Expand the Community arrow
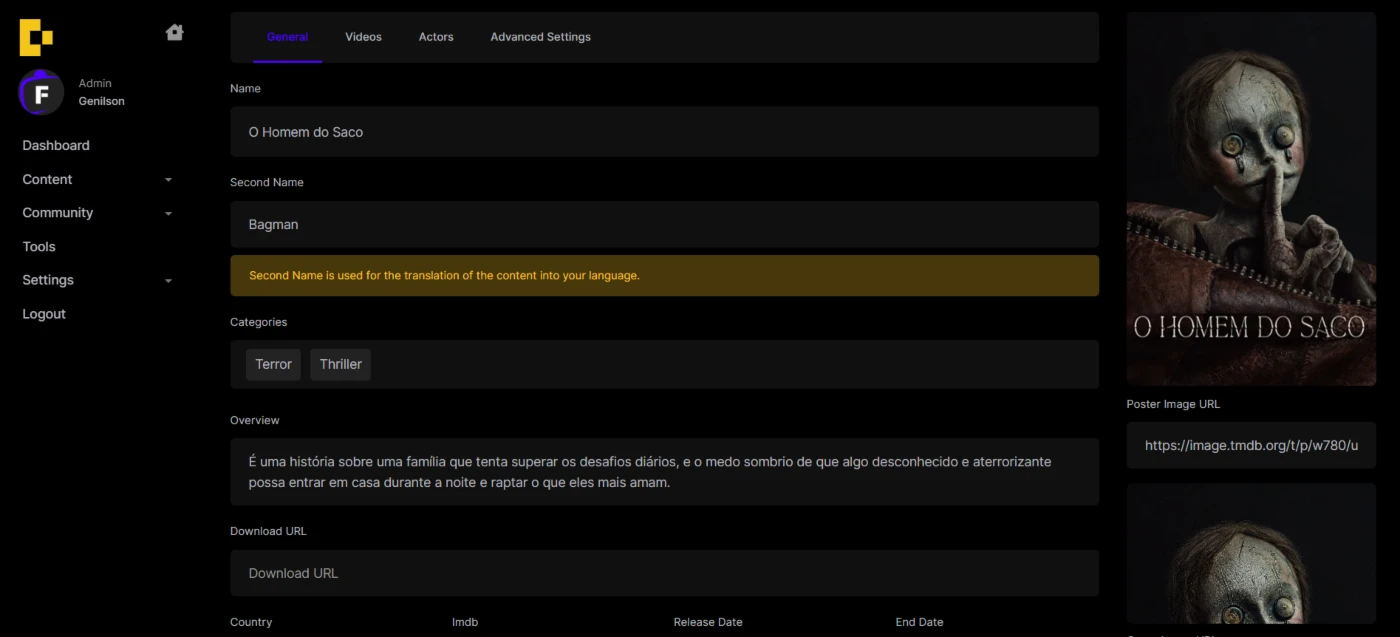 (168, 214)
